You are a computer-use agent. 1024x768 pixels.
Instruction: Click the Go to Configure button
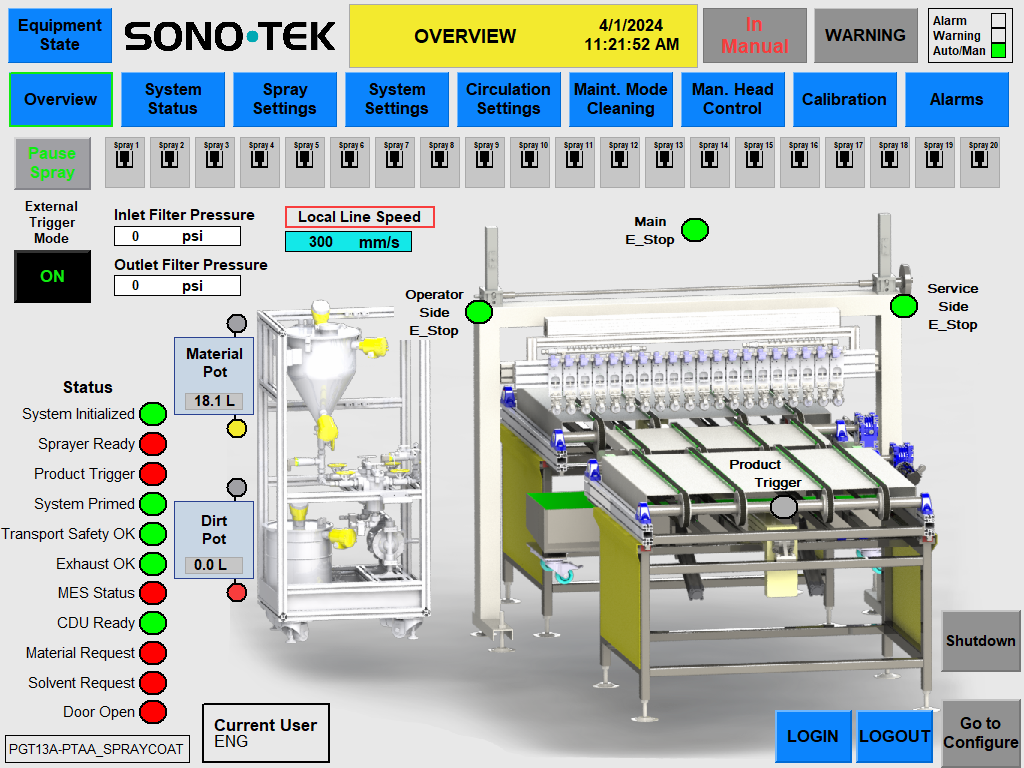click(980, 733)
